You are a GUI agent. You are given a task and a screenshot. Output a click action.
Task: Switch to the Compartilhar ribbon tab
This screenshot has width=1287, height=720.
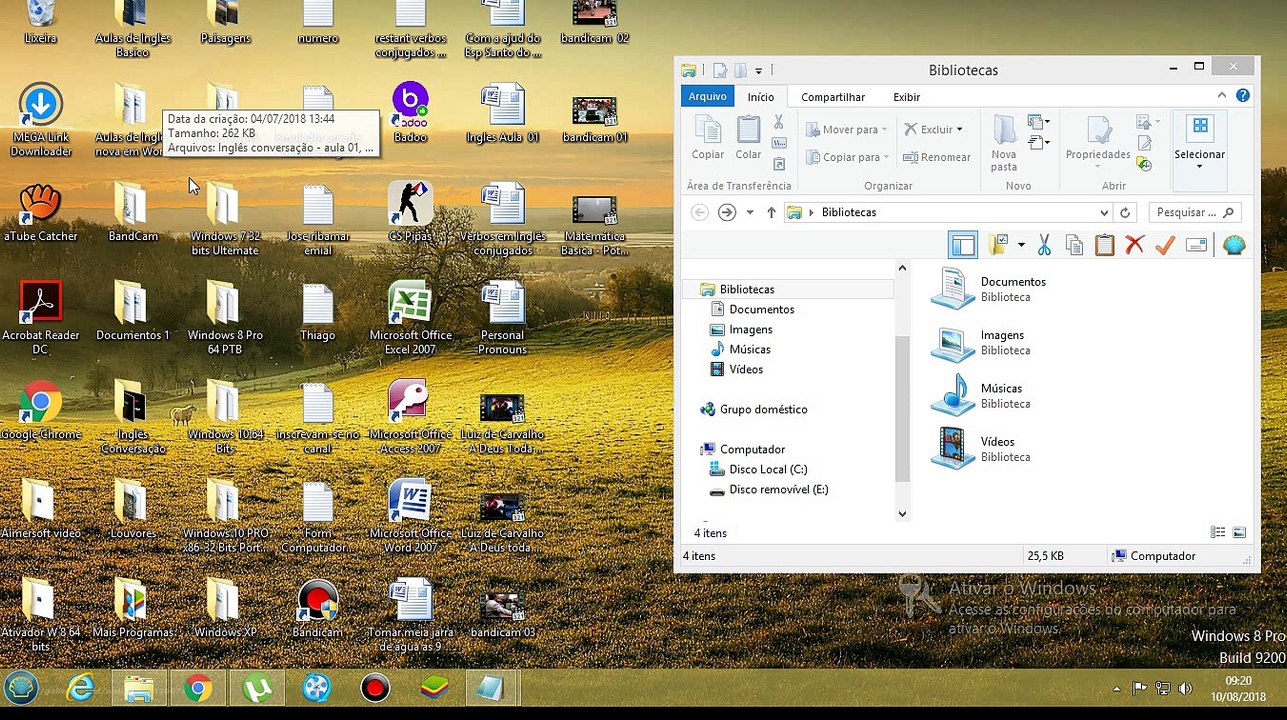coord(833,97)
